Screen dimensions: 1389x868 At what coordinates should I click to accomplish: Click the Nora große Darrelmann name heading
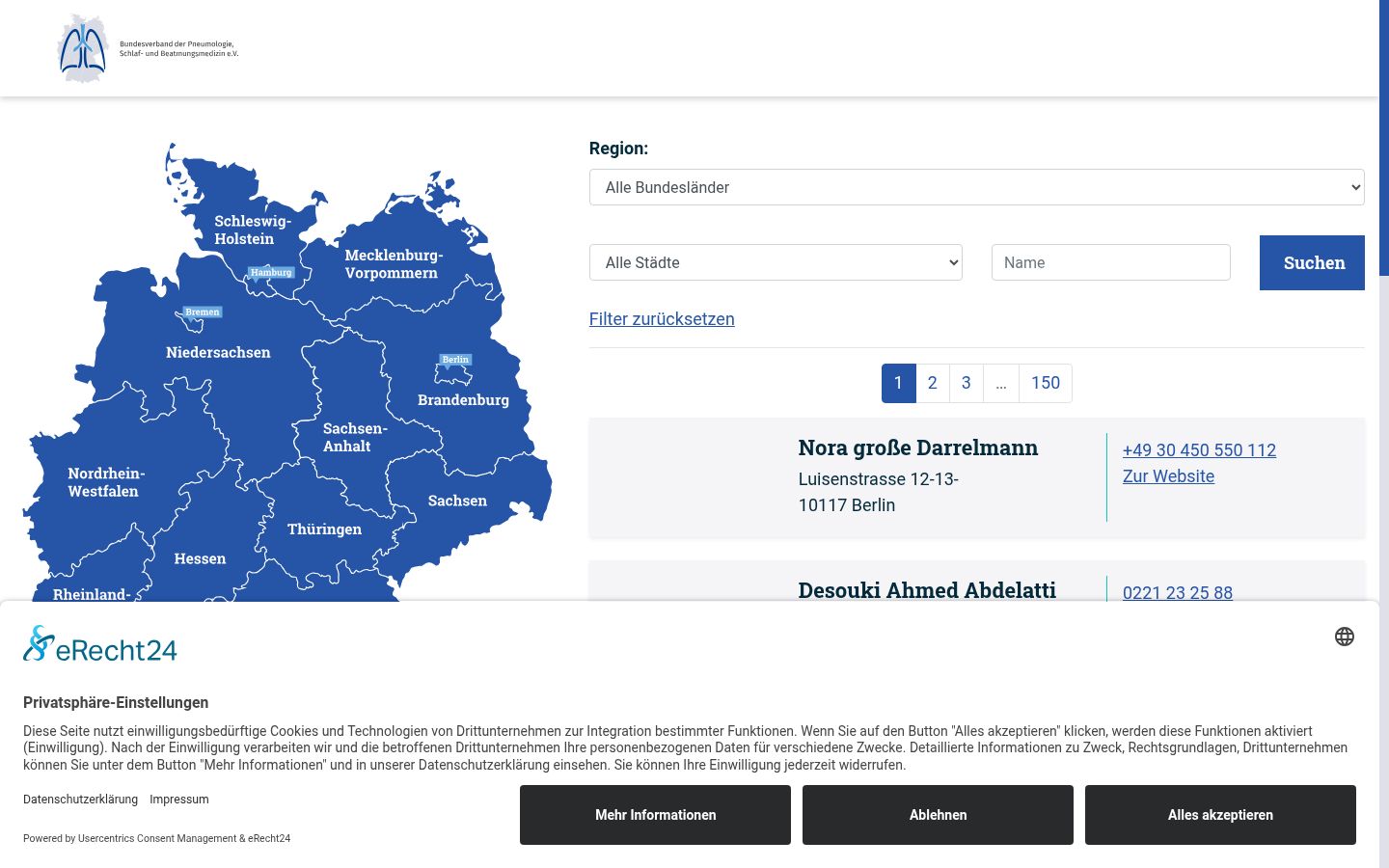918,448
